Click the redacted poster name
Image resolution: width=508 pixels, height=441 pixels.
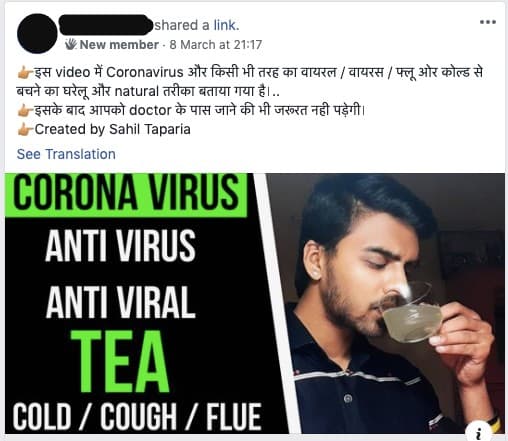[106, 25]
